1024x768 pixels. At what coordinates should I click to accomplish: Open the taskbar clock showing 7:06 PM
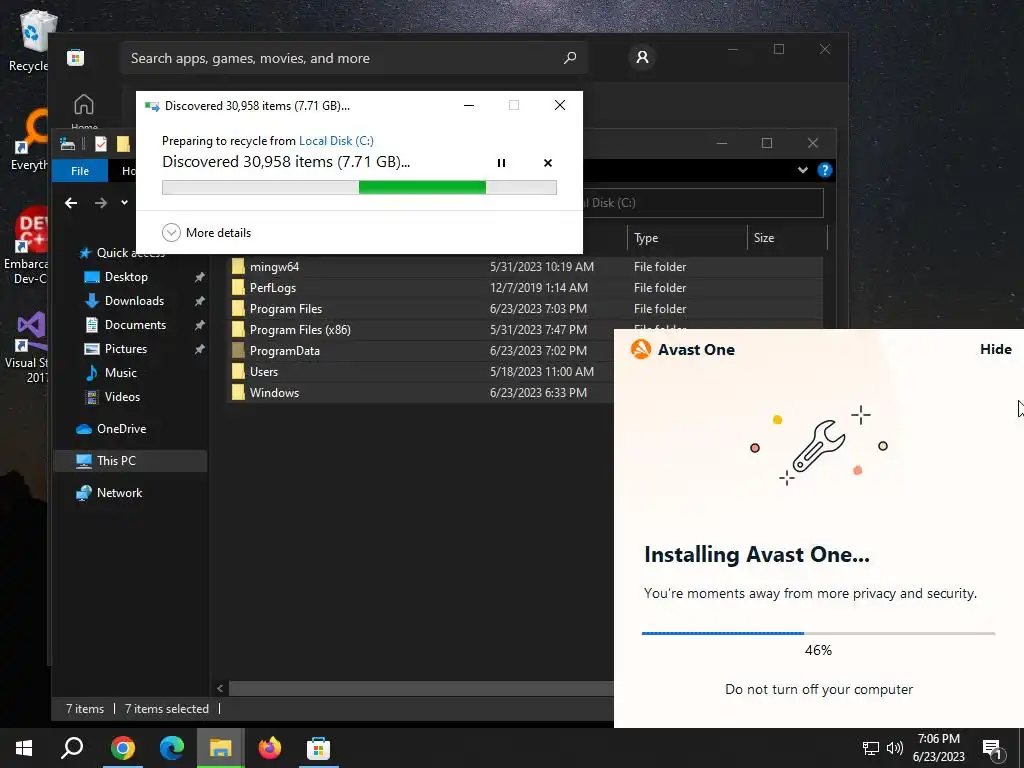(x=938, y=748)
